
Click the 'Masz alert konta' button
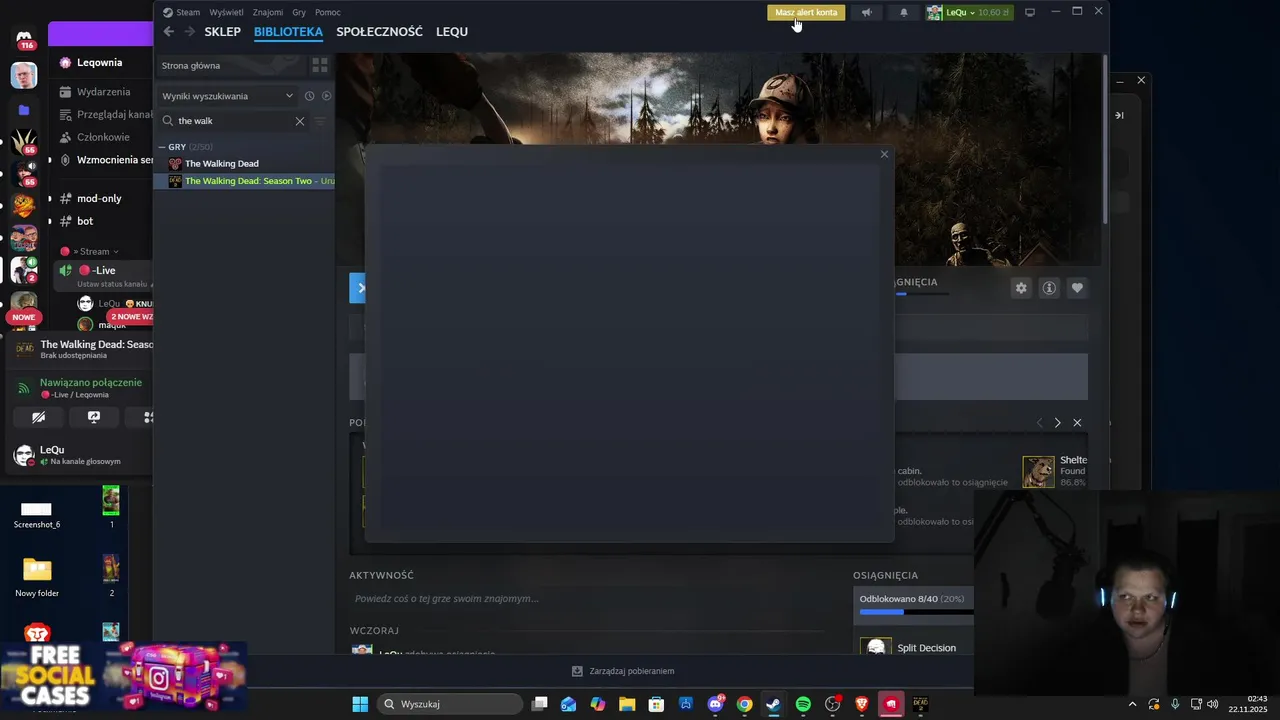click(806, 12)
